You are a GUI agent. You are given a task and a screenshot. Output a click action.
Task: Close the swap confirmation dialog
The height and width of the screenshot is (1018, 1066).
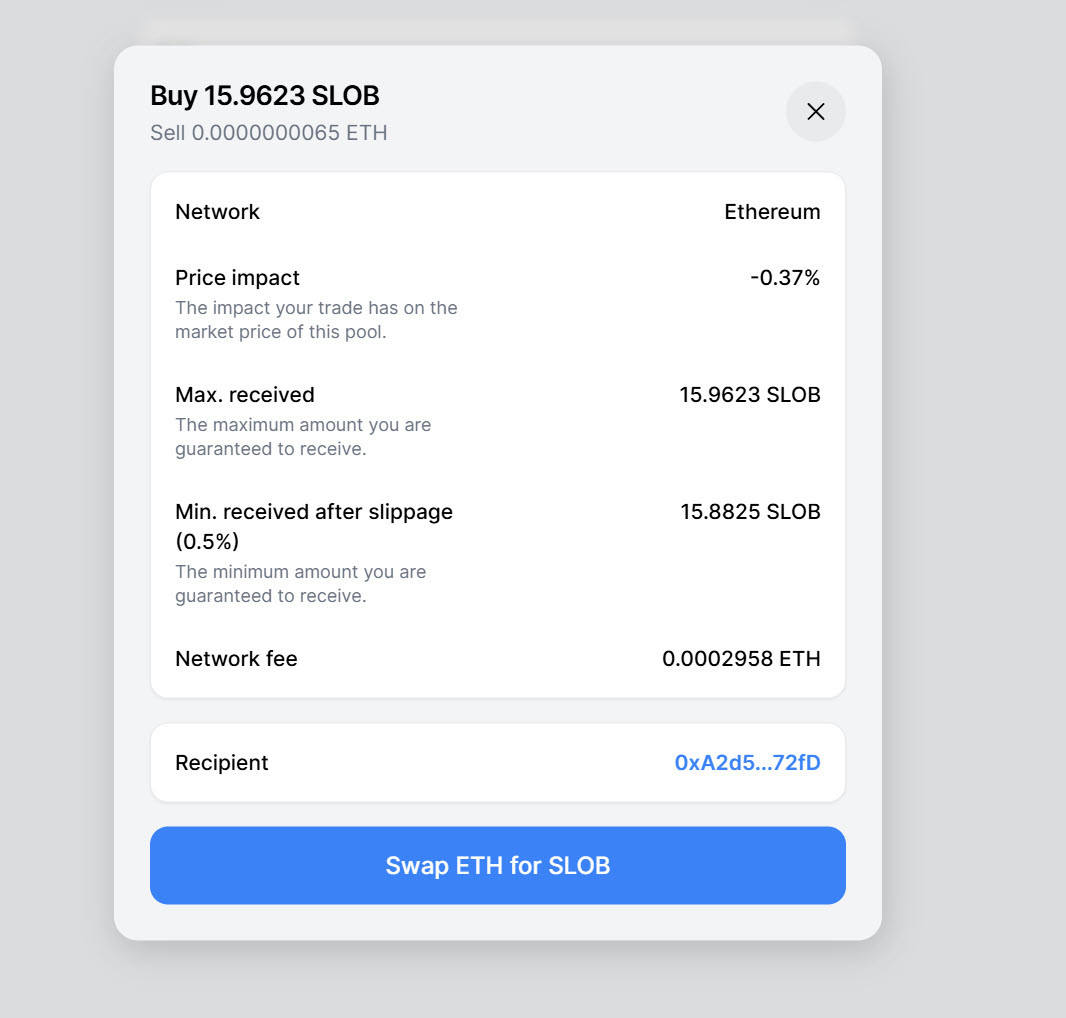(815, 112)
